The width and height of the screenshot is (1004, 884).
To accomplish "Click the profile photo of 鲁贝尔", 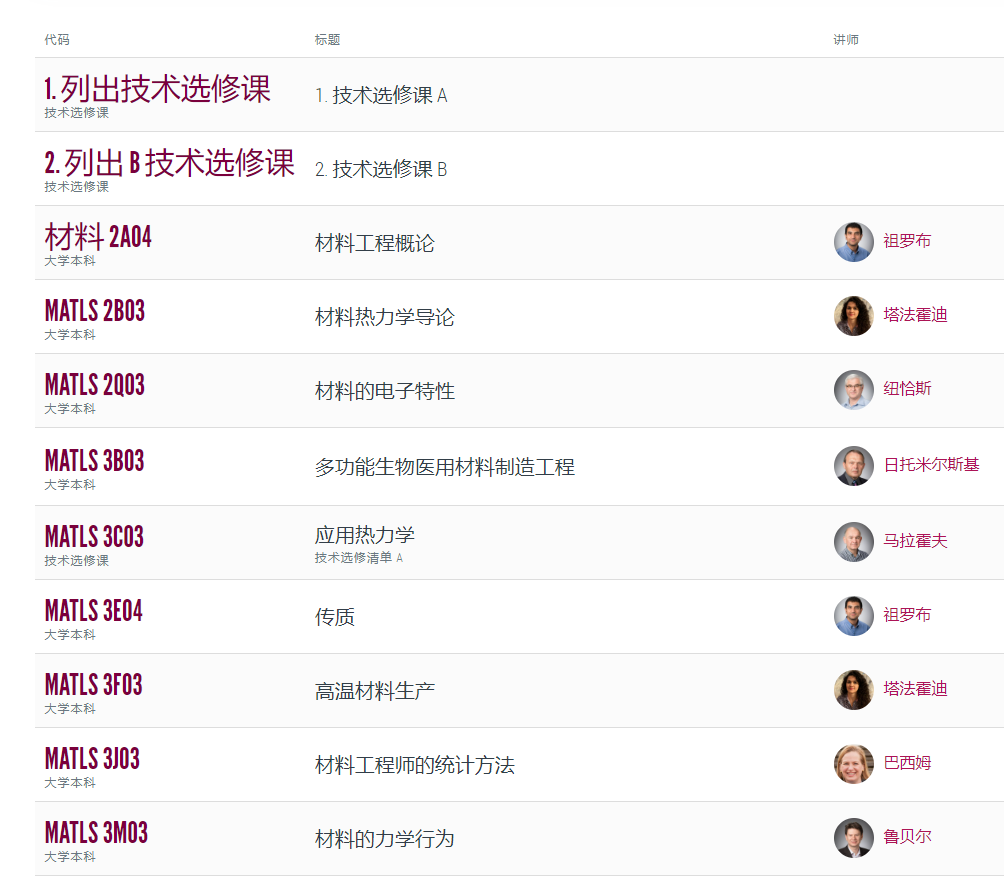I will click(853, 838).
